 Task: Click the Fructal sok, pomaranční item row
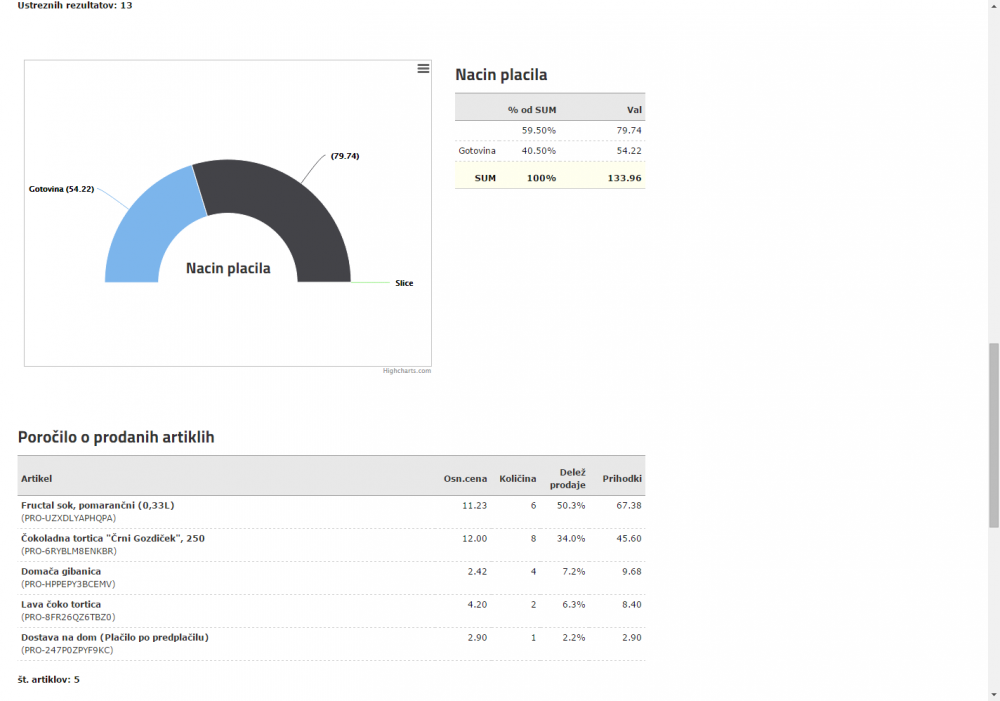pyautogui.click(x=97, y=506)
